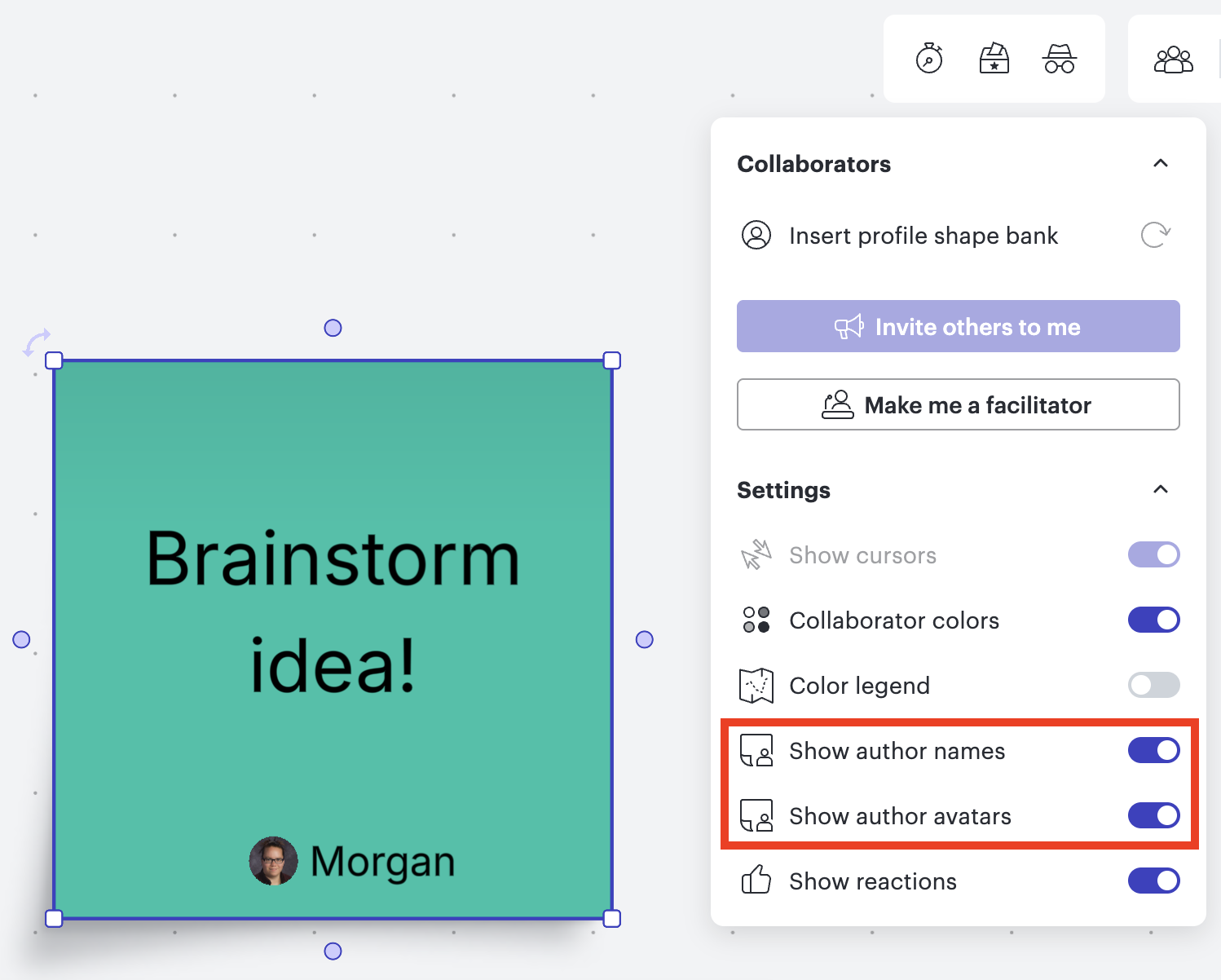Click the Show author names icon
Screen dimensions: 1221x980
[x=756, y=751]
